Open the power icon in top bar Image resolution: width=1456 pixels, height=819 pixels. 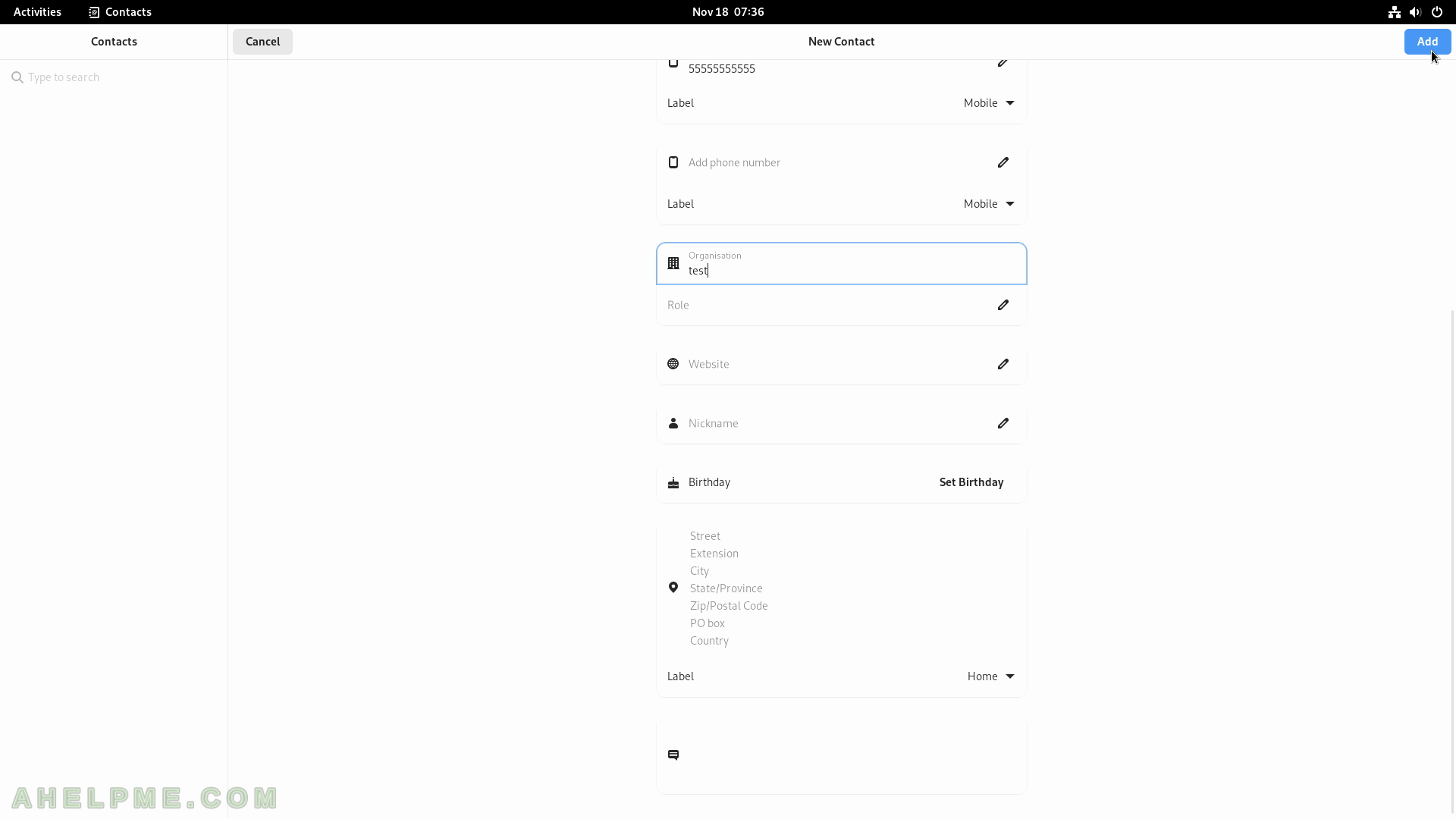pyautogui.click(x=1436, y=12)
